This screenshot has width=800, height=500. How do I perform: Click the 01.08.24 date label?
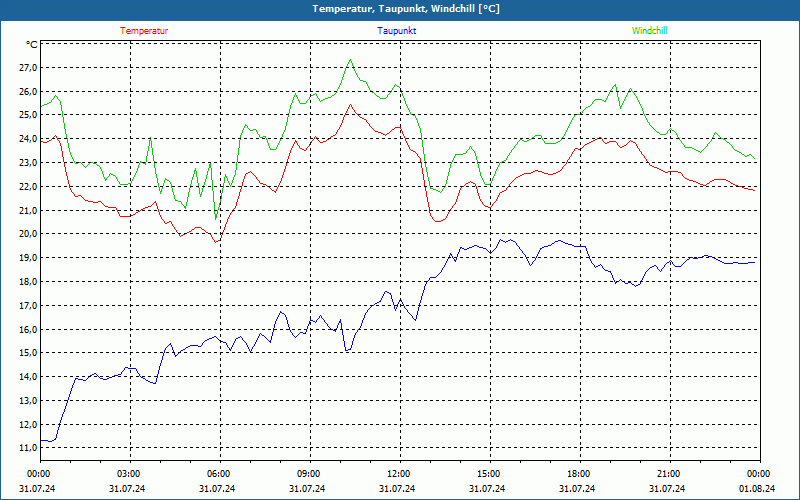pos(757,488)
